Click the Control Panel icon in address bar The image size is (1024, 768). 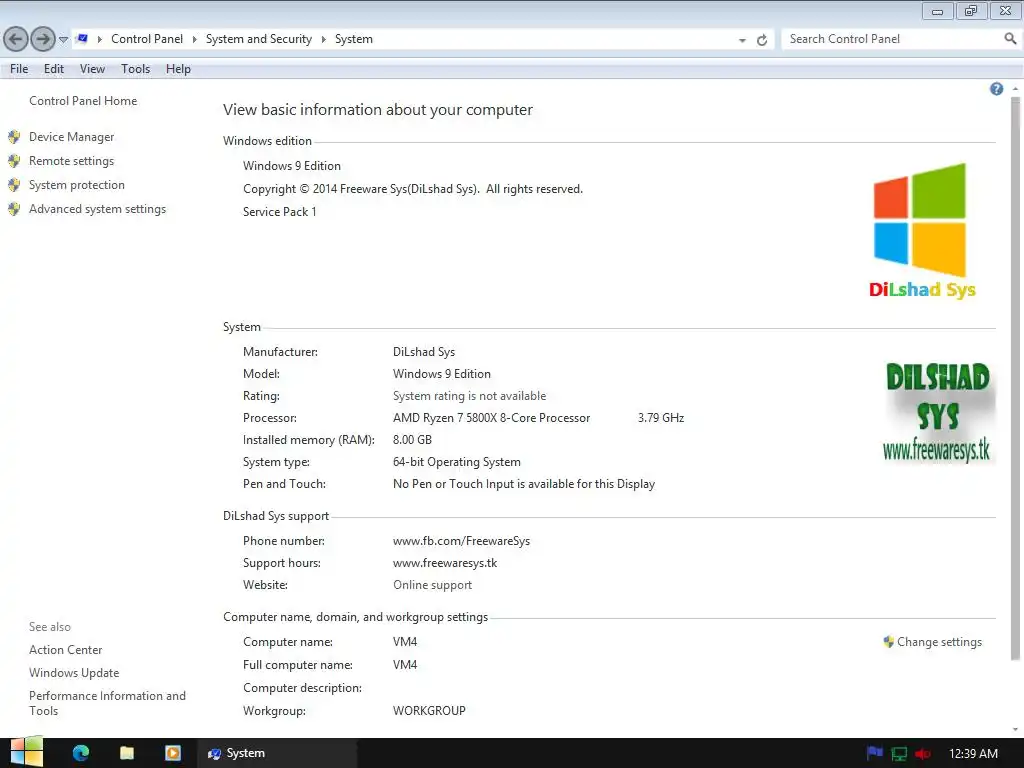(82, 39)
